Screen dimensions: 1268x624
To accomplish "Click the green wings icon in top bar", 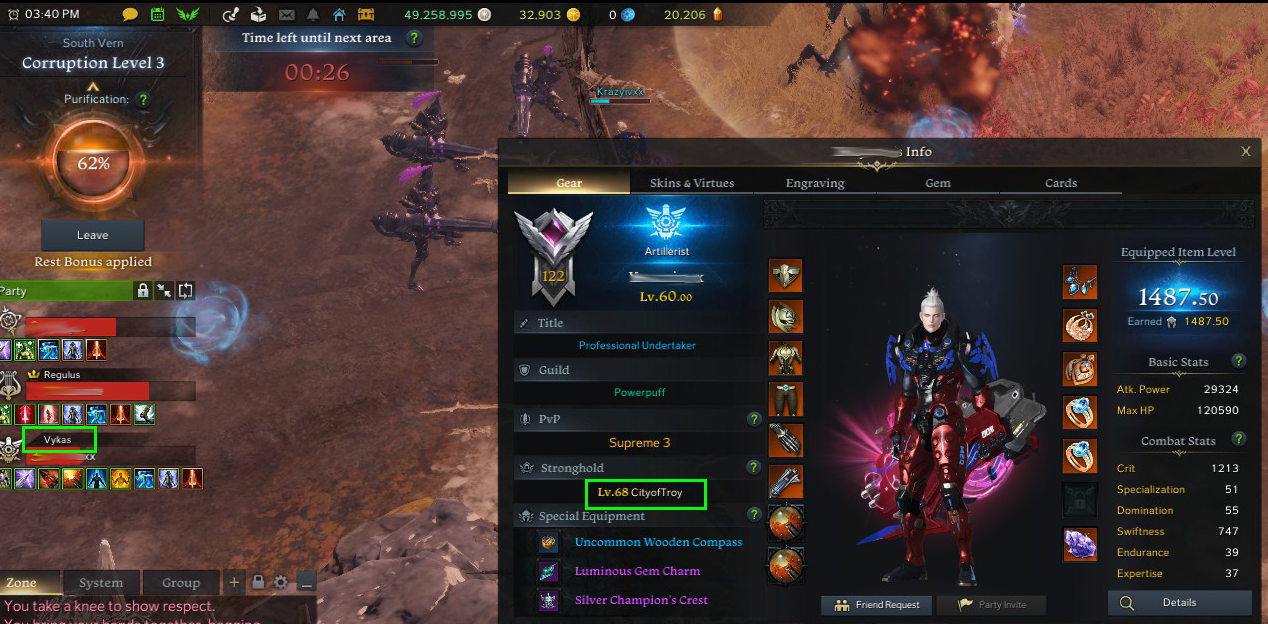I will [188, 15].
